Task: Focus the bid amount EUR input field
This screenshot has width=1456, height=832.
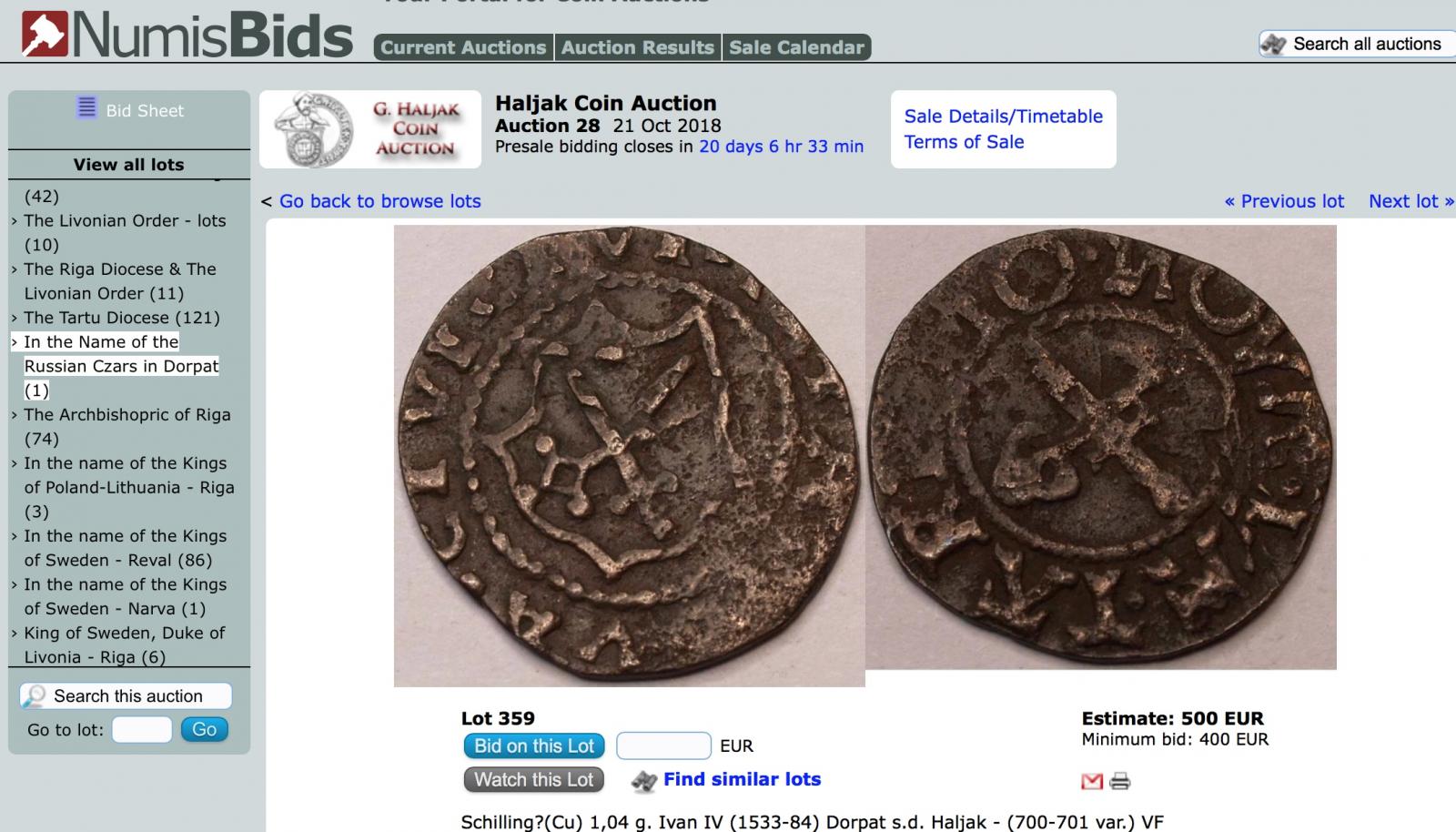Action: coord(663,746)
